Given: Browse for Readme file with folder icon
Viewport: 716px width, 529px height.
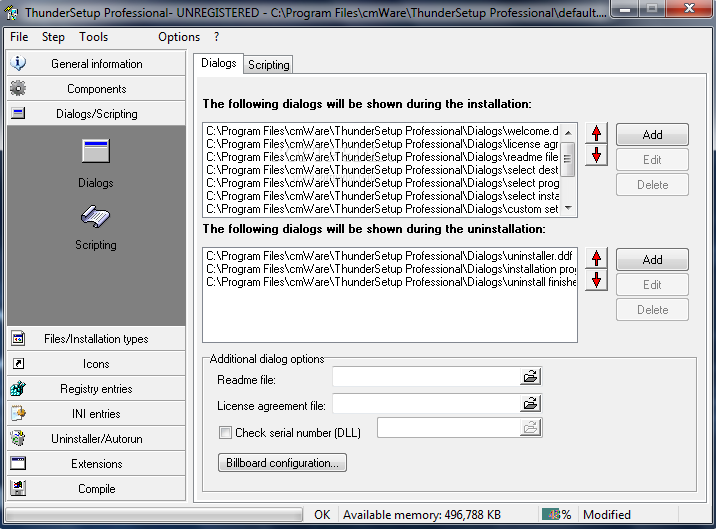Looking at the screenshot, I should [x=530, y=377].
